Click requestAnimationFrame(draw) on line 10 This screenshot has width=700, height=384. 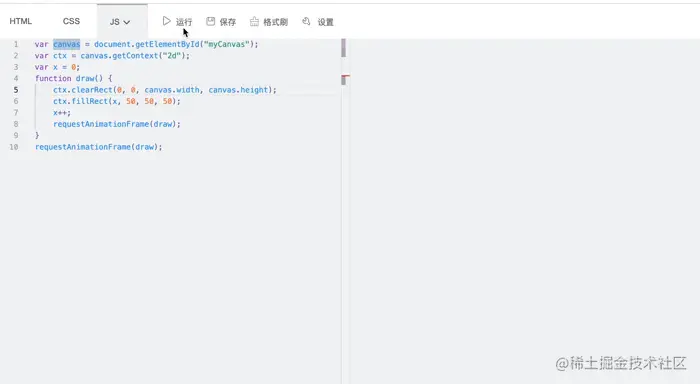(x=96, y=147)
